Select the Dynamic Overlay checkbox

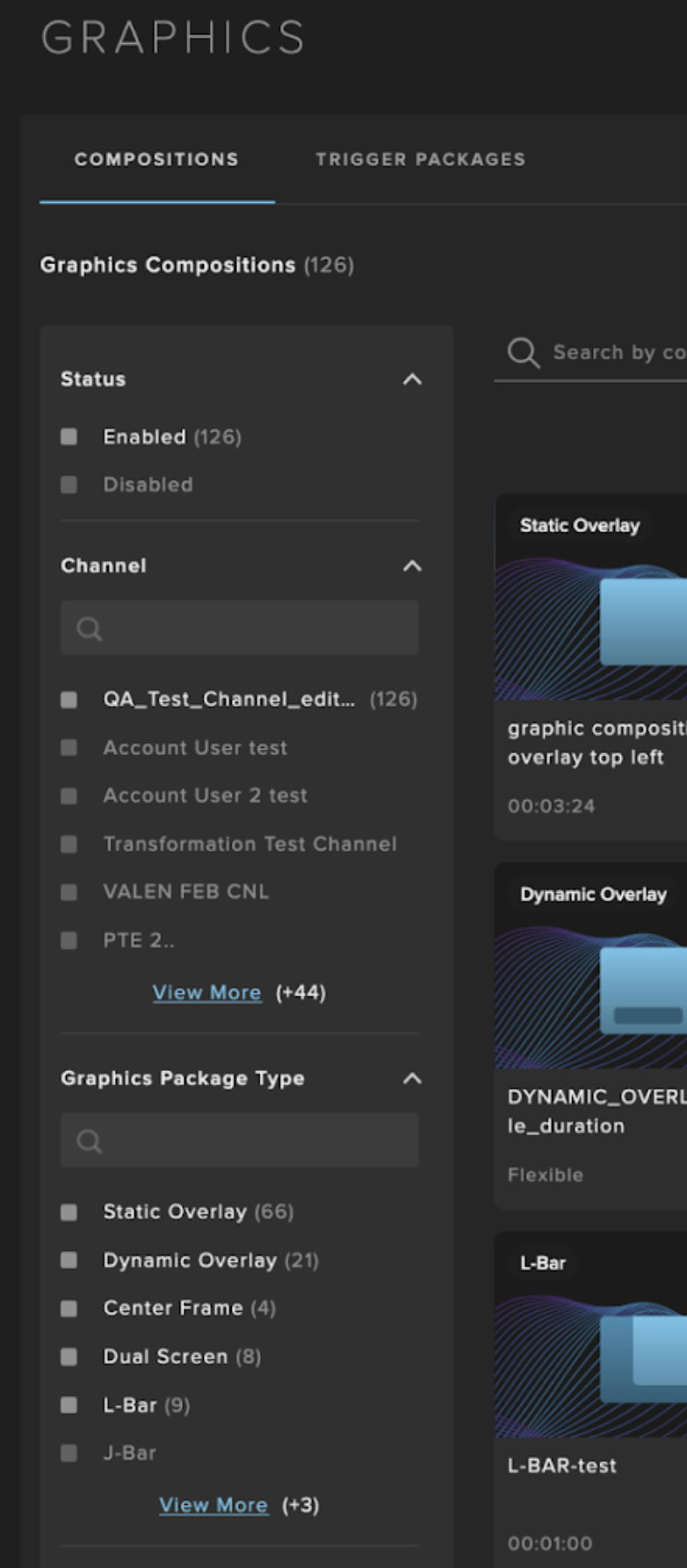[x=69, y=1261]
